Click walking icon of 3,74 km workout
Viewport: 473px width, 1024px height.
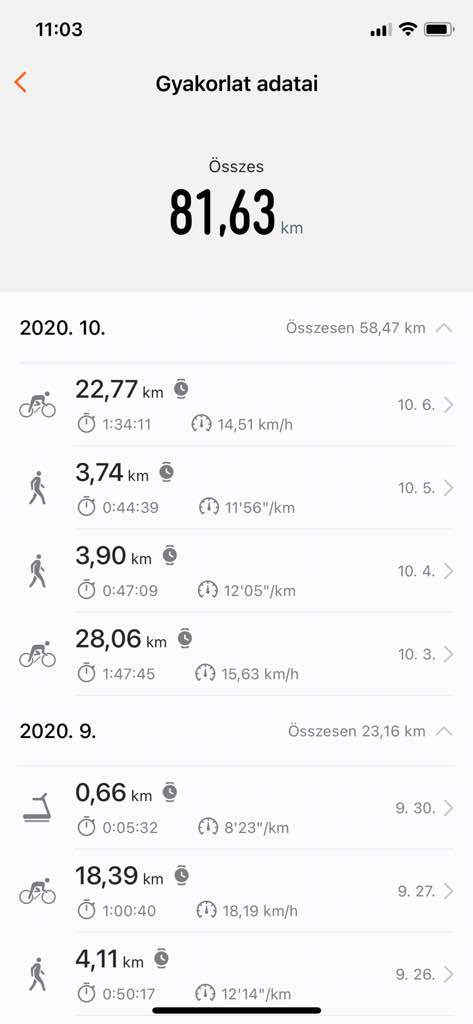pos(37,488)
